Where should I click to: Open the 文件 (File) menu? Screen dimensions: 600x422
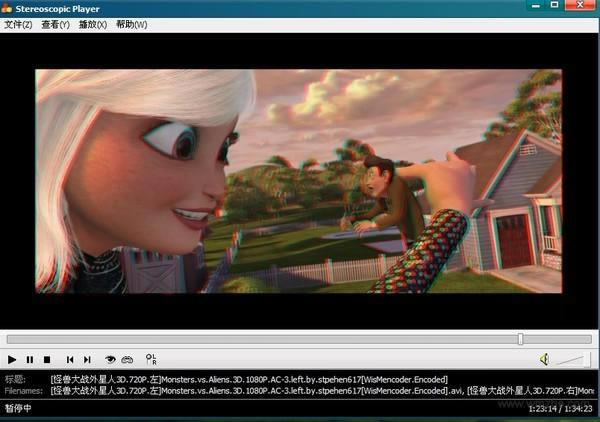pyautogui.click(x=18, y=24)
